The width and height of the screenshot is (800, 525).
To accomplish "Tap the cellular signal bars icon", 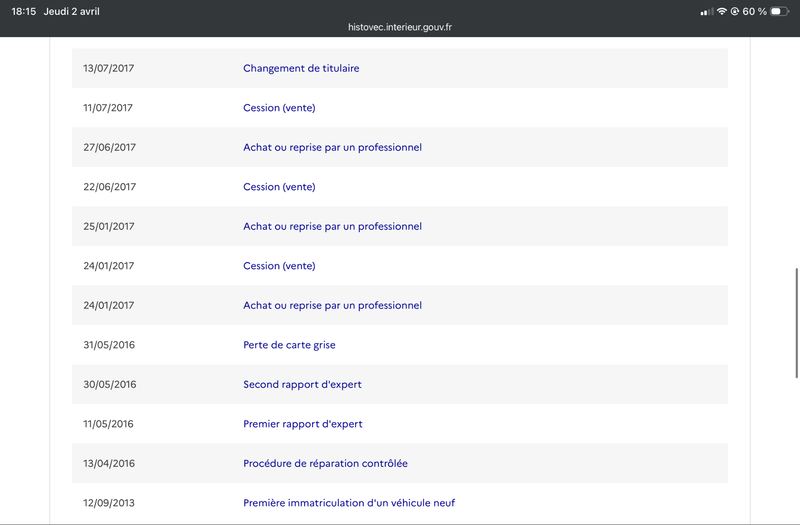I will click(707, 12).
